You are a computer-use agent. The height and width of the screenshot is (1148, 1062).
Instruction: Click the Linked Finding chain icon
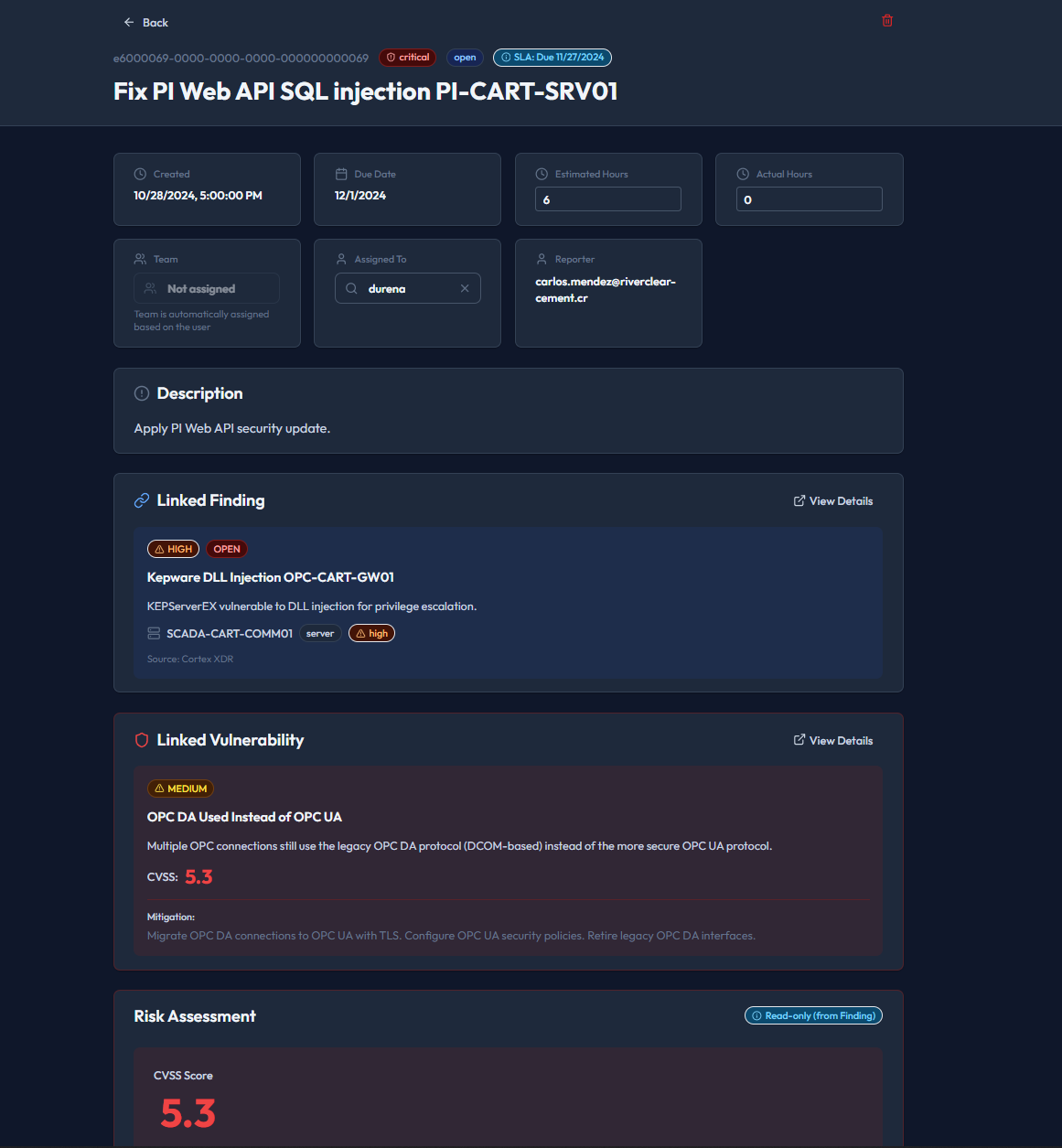(x=142, y=500)
